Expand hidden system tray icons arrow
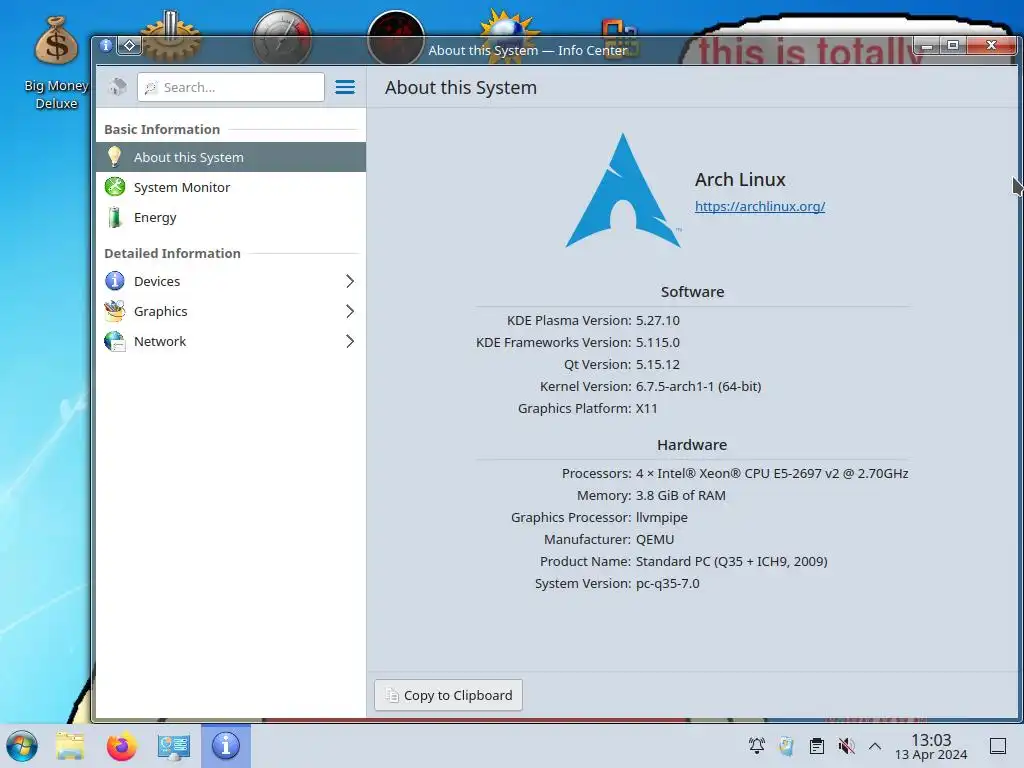The image size is (1024, 768). pyautogui.click(x=875, y=746)
